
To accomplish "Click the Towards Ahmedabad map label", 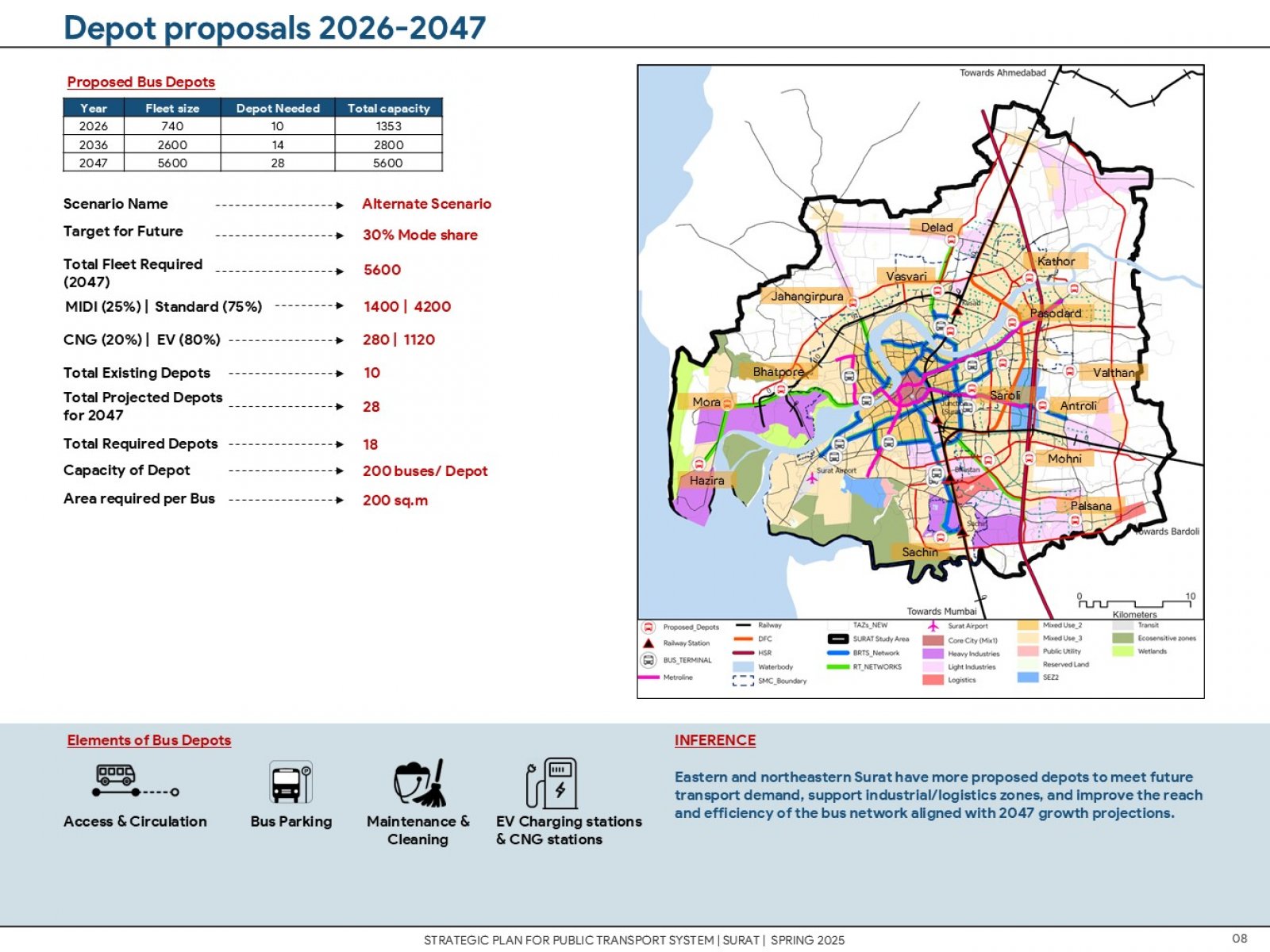I will (1003, 73).
